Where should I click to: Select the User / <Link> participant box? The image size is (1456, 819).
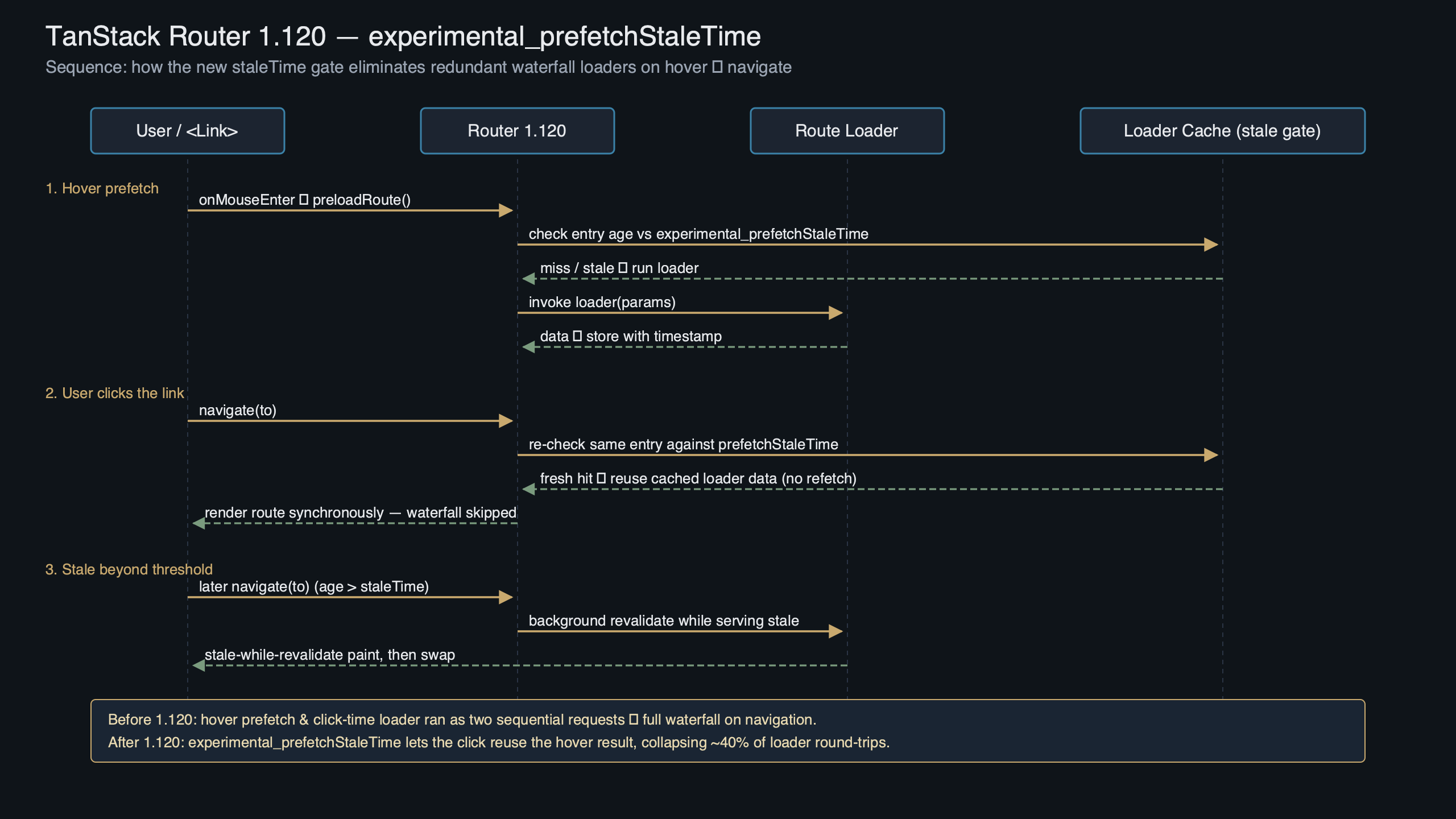tap(187, 130)
